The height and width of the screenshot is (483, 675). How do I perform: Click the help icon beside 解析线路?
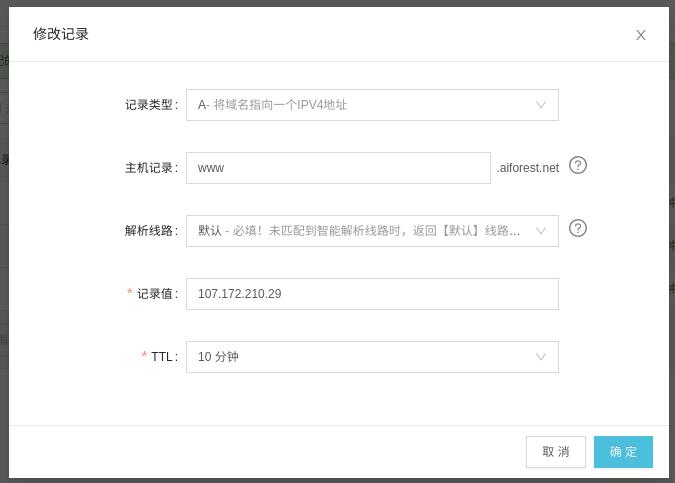tap(578, 228)
